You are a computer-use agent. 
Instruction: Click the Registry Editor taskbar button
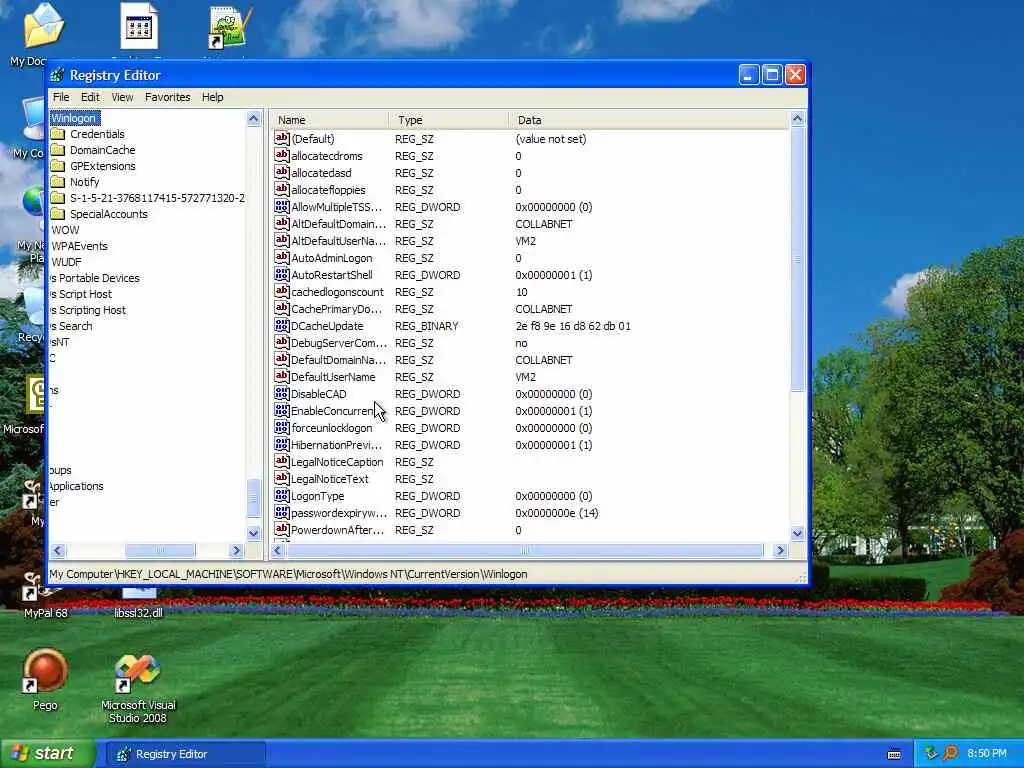pos(186,754)
